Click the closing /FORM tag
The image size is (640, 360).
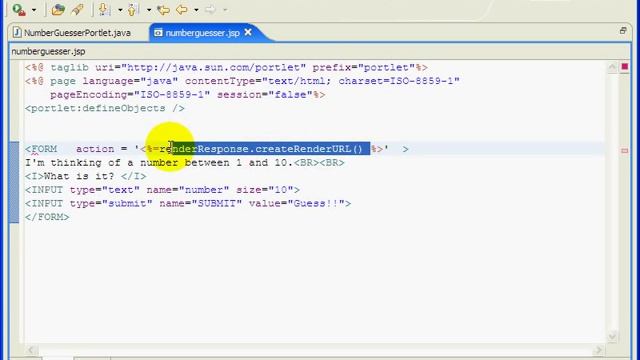(47, 217)
